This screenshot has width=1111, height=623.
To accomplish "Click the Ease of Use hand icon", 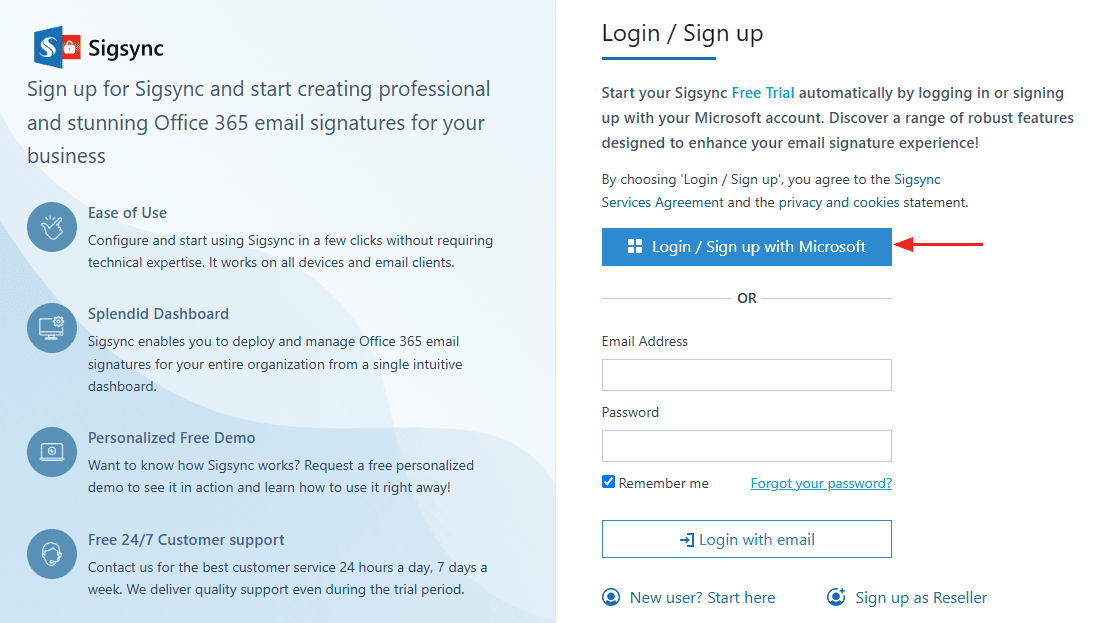I will [52, 227].
